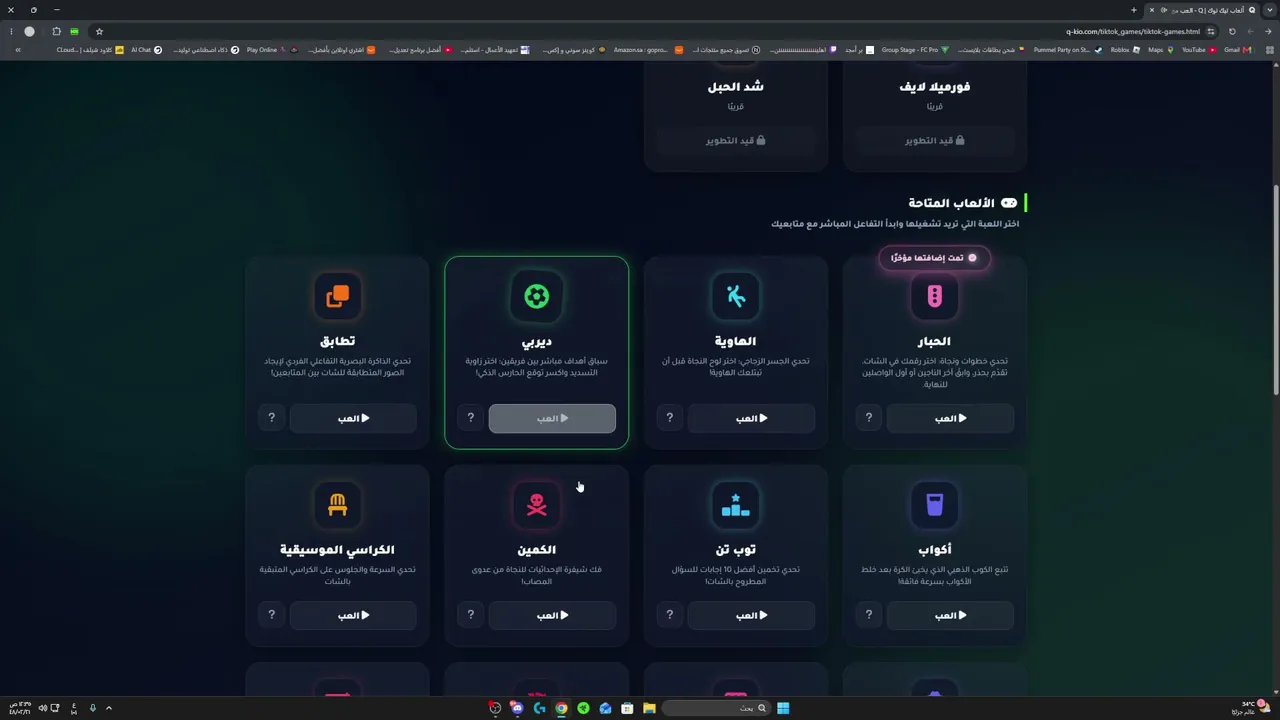
Task: Open File Explorer from the taskbar
Action: pos(649,708)
